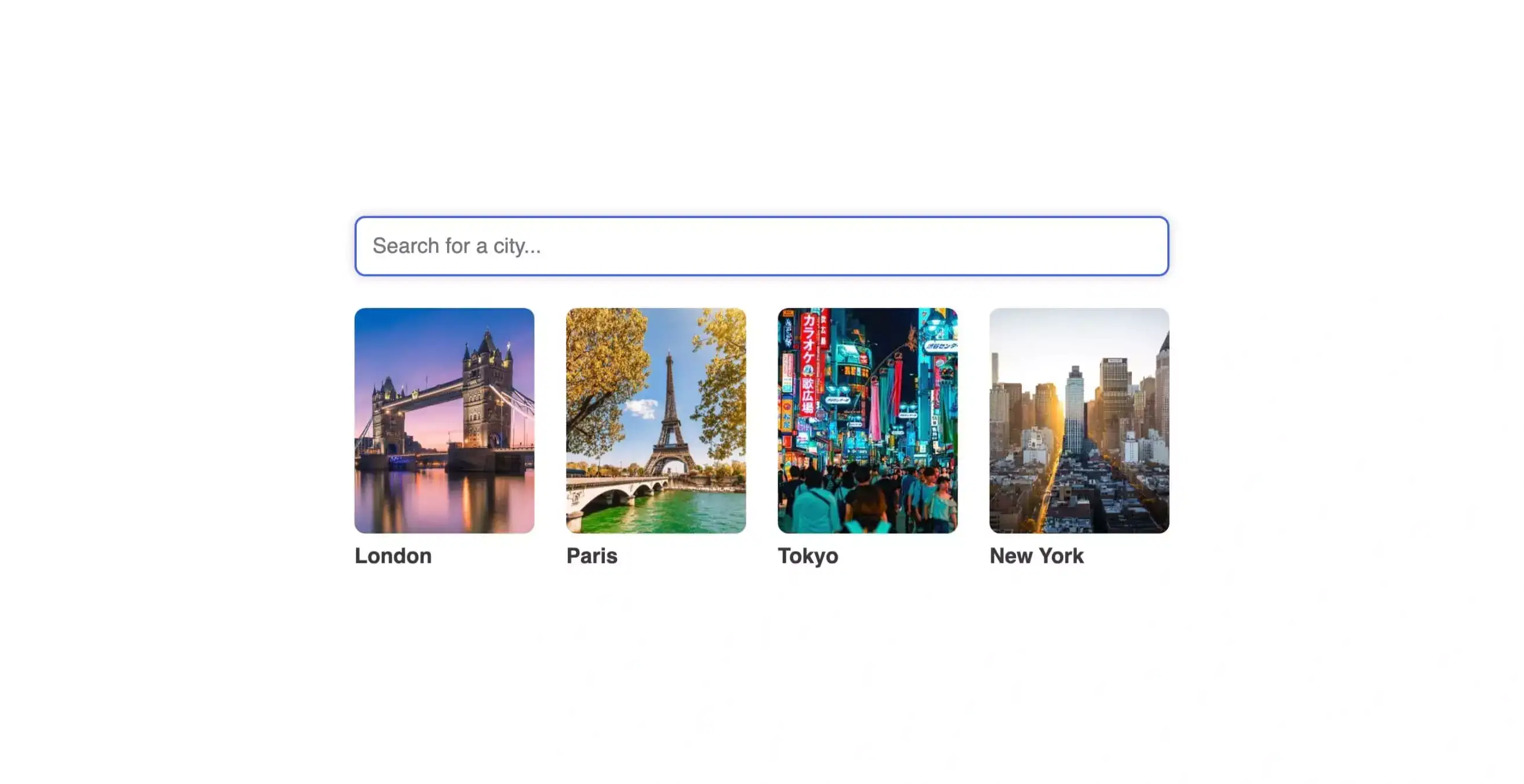Click the 'Paris' city name label
Screen dimensions: 1524x784
click(592, 556)
